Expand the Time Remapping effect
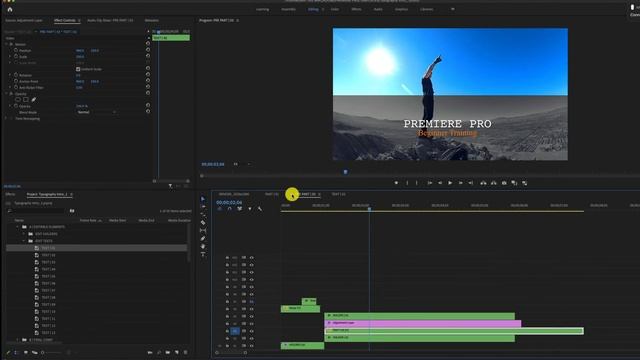 click(x=6, y=118)
